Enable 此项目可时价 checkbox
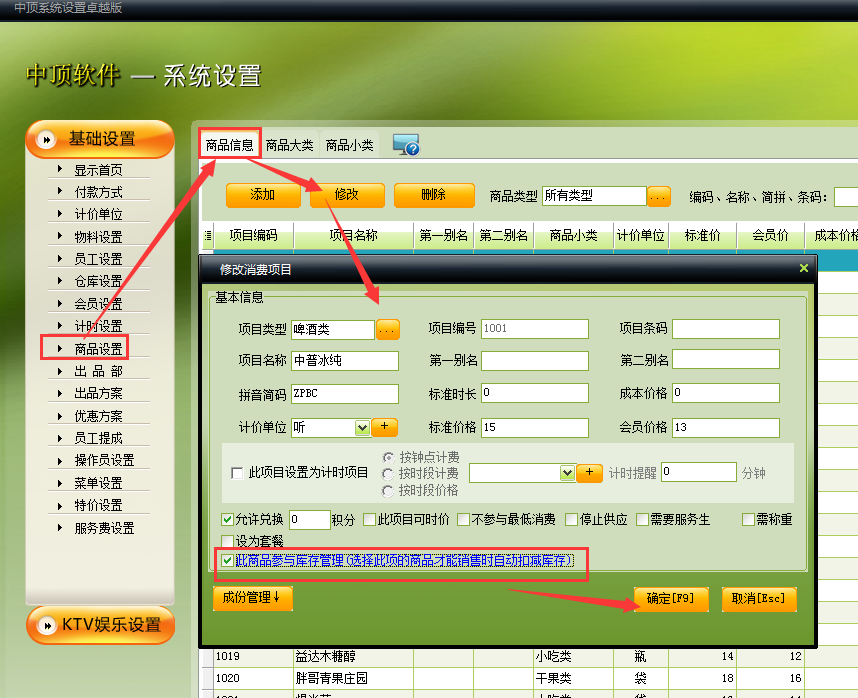The image size is (858, 698). (369, 519)
